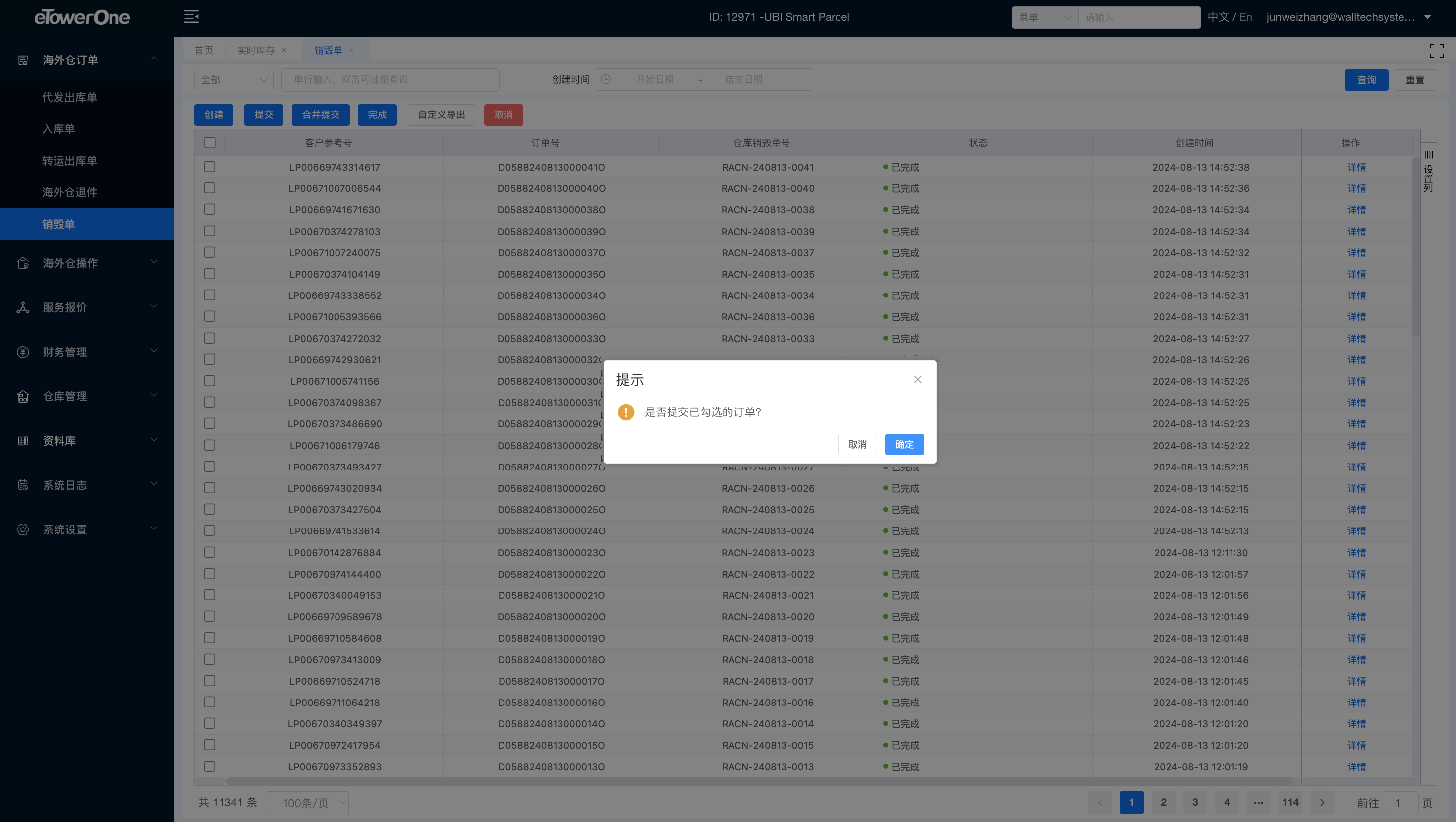This screenshot has height=822, width=1456.
Task: Click next page arrow in pagination
Action: coord(1322,802)
